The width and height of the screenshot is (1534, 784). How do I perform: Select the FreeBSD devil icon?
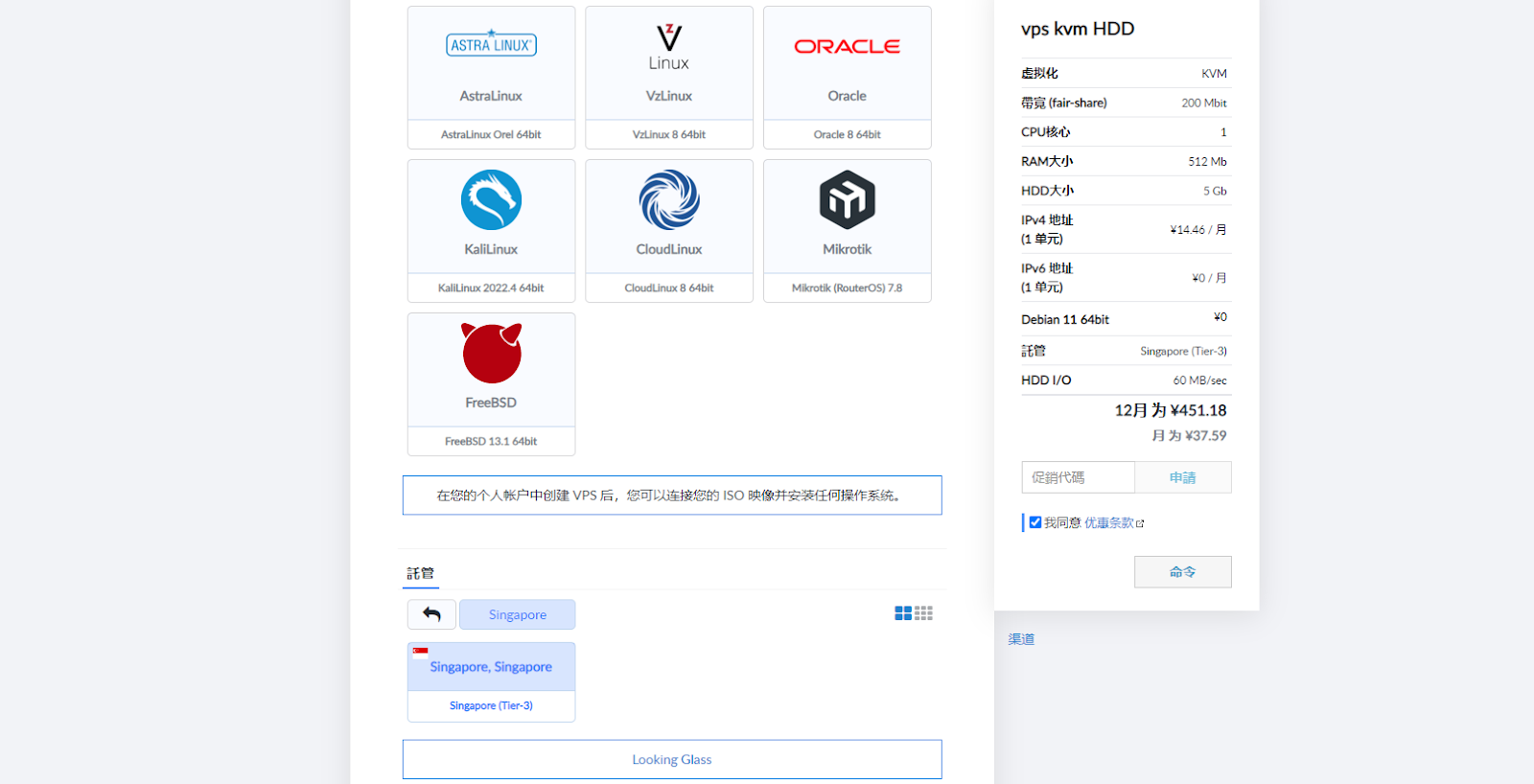[x=492, y=353]
